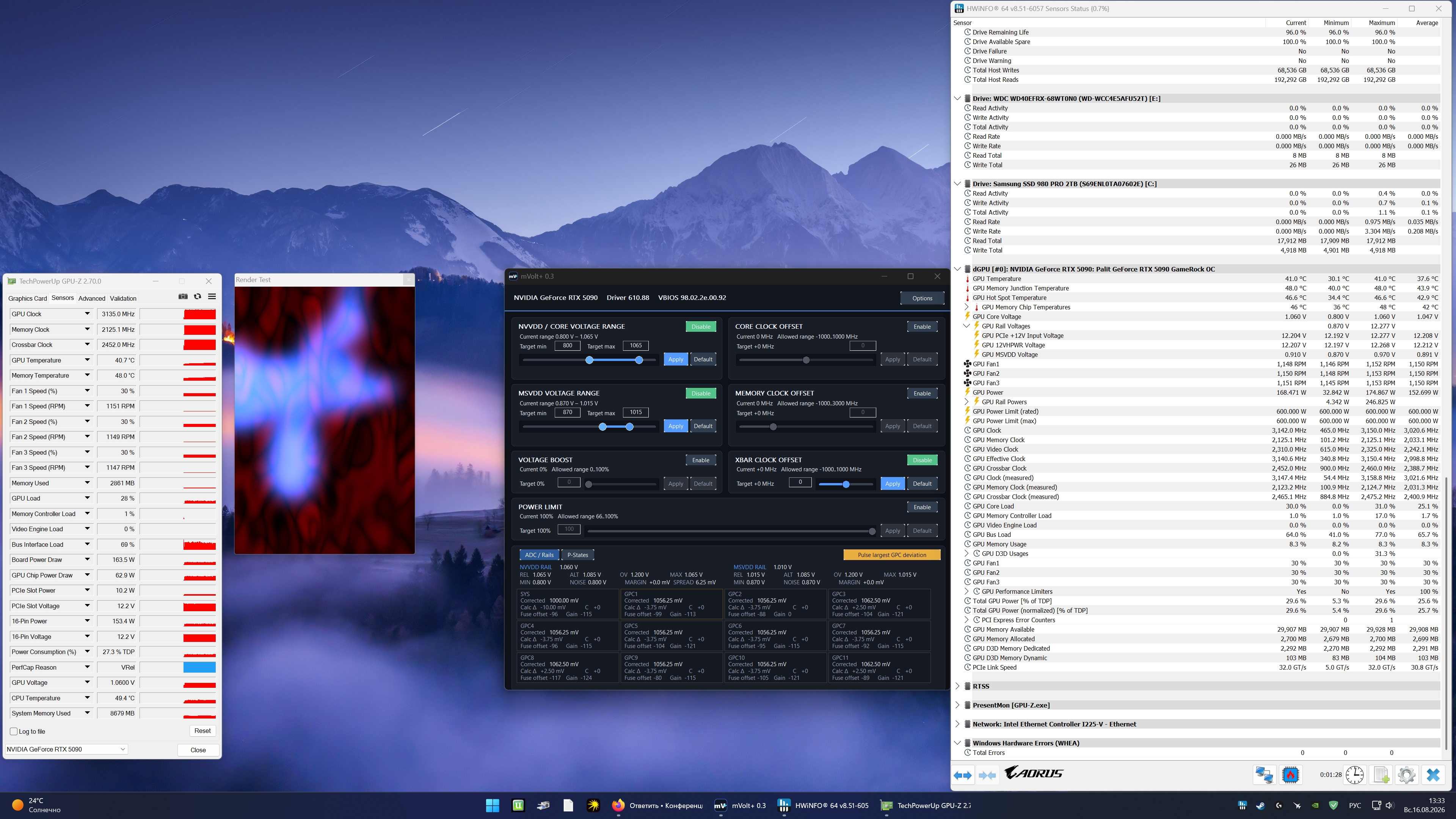Click the HWiNFO vertical scrollbar thumb
1456x819 pixels.
coord(1446,614)
